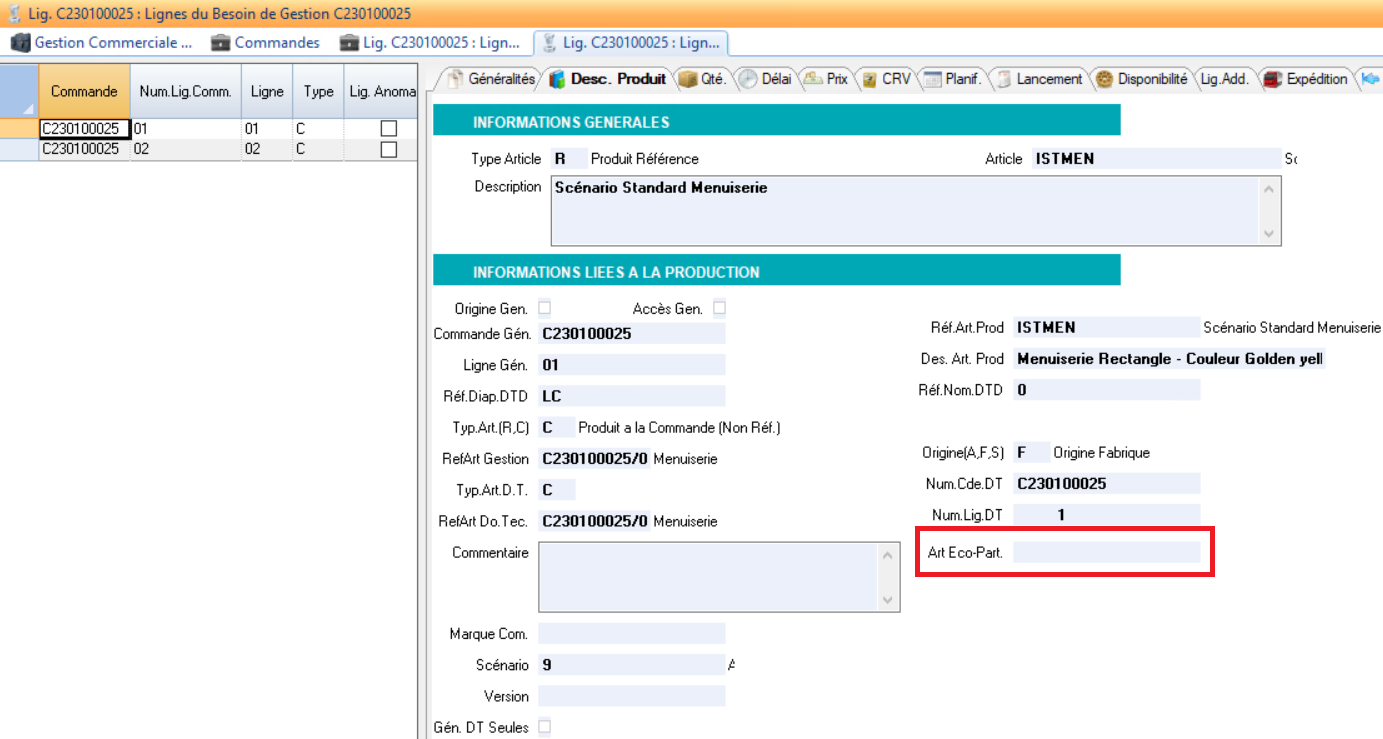Sort grid by the Commande column header
Screen dimensions: 1383x739
pyautogui.click(x=84, y=91)
